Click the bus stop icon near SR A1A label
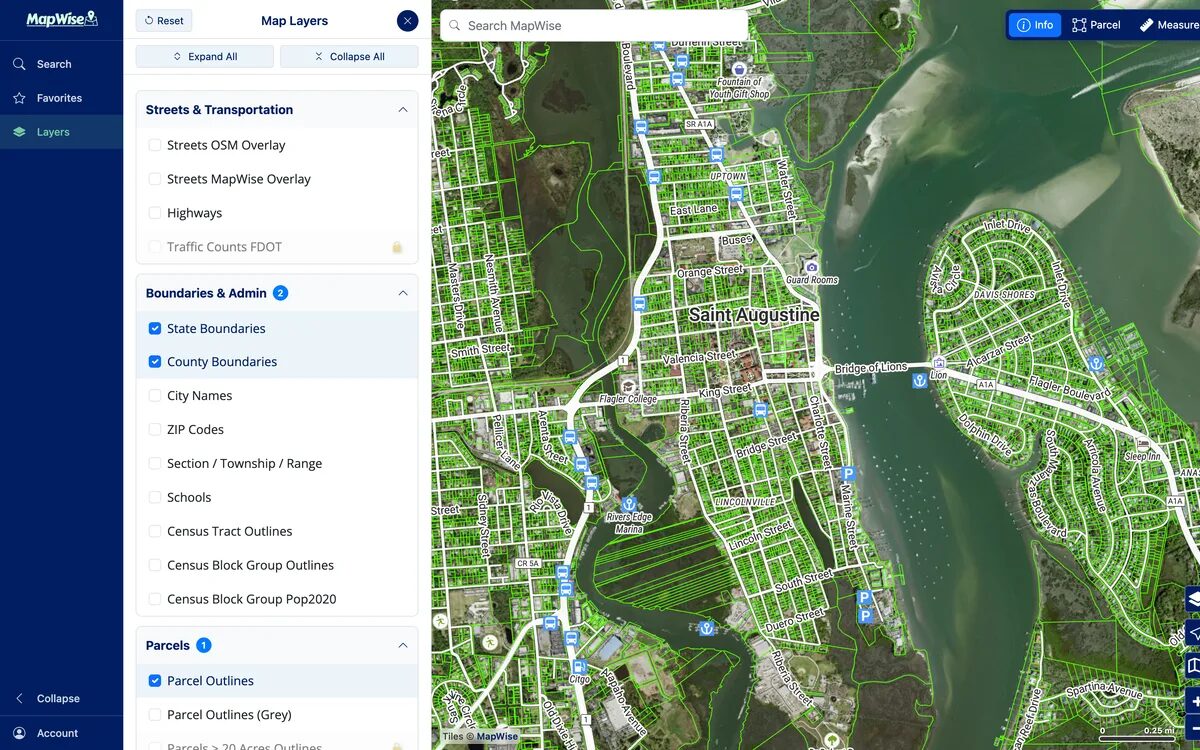Viewport: 1200px width, 750px height. coord(716,155)
